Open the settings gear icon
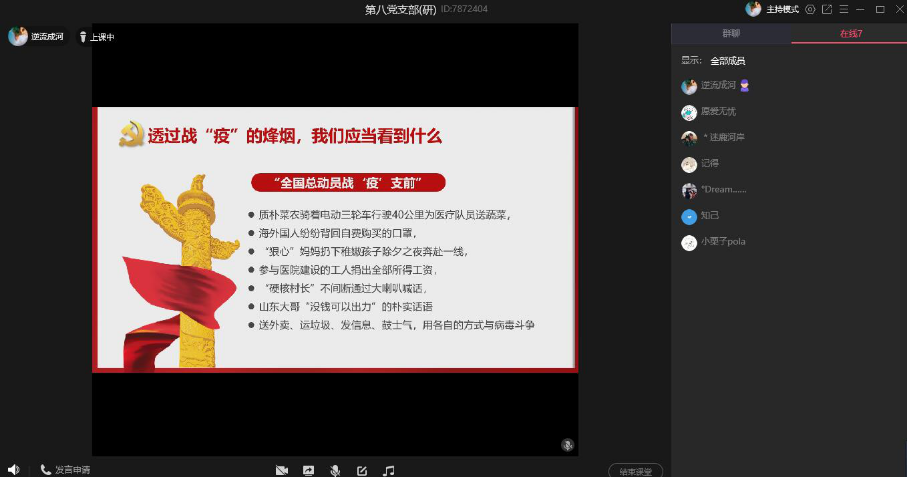Image resolution: width=907 pixels, height=477 pixels. (810, 9)
